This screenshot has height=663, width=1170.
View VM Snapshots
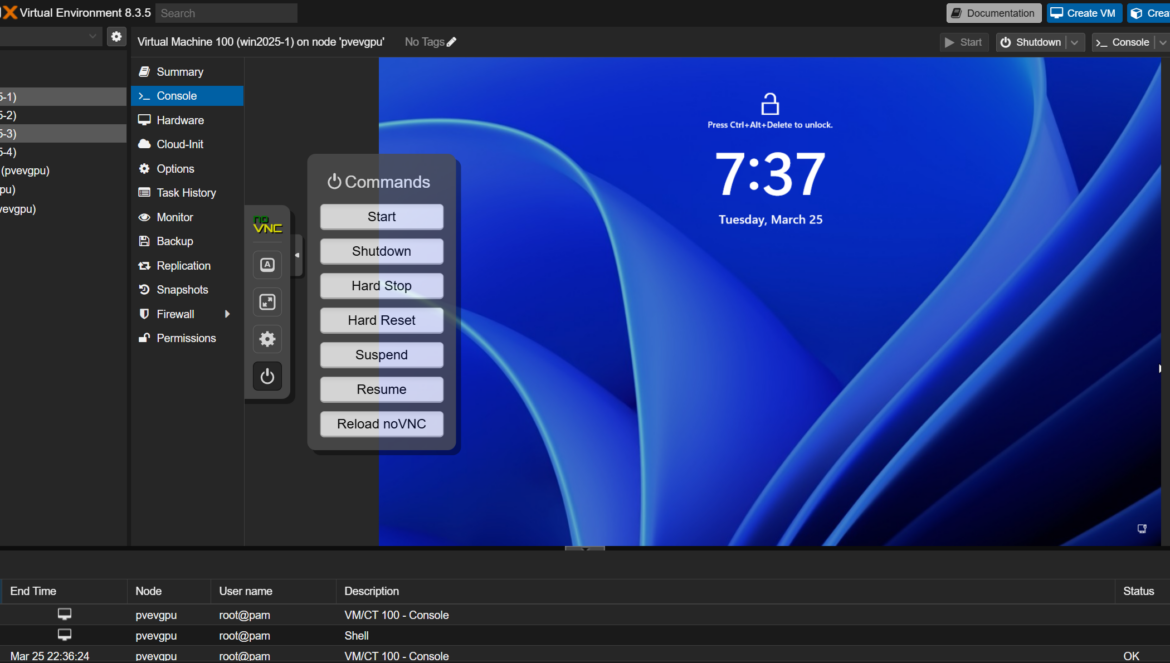[187, 290]
